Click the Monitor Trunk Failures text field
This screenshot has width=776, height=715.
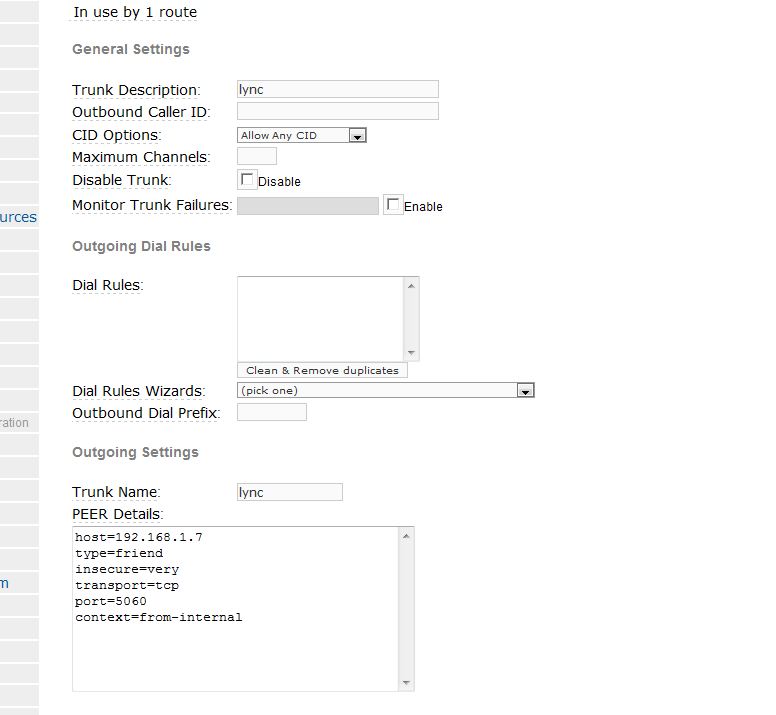tap(307, 205)
